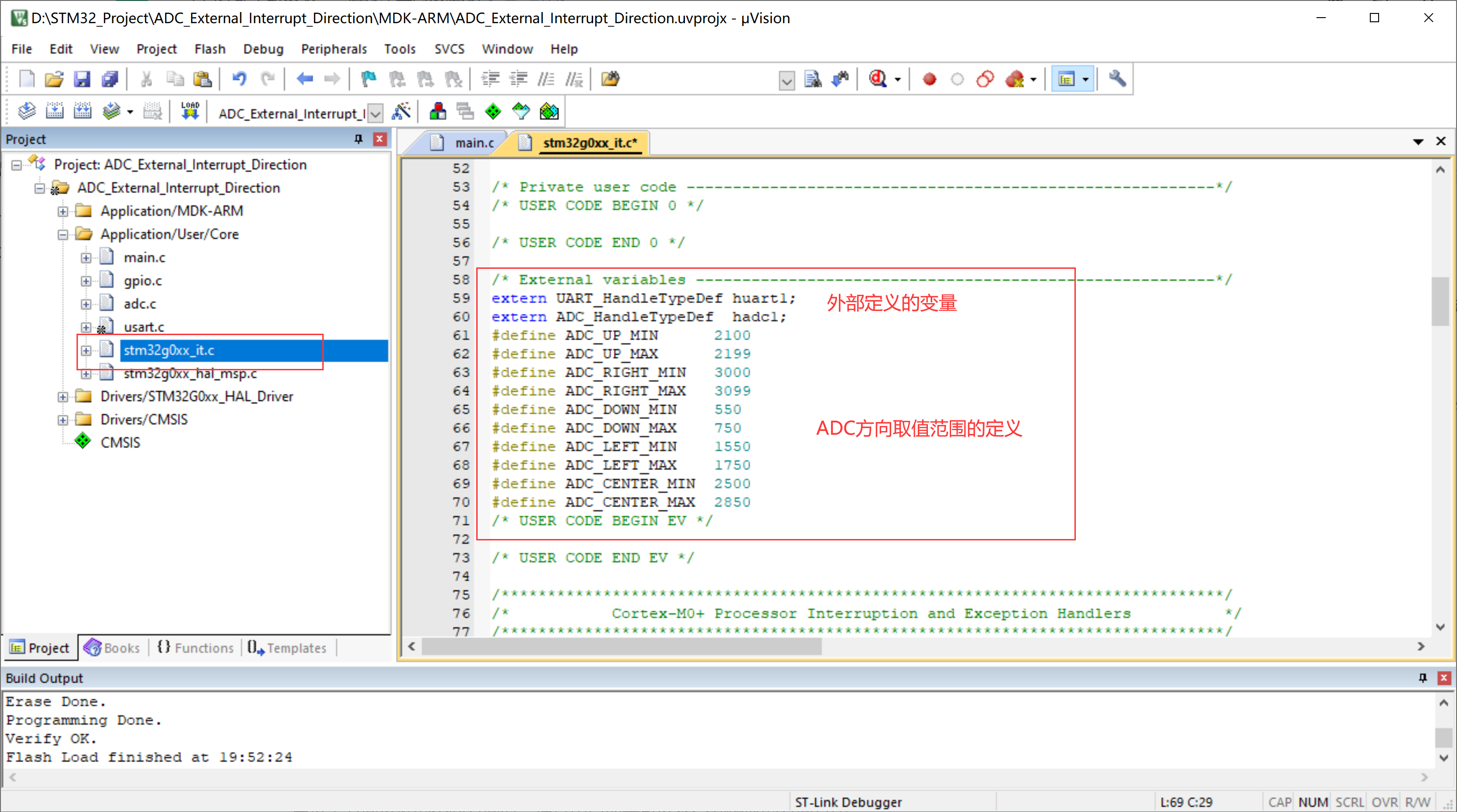Collapse the Project: ADC_External_Interrupt_Direction root node
Viewport: 1457px width, 812px height.
click(16, 165)
